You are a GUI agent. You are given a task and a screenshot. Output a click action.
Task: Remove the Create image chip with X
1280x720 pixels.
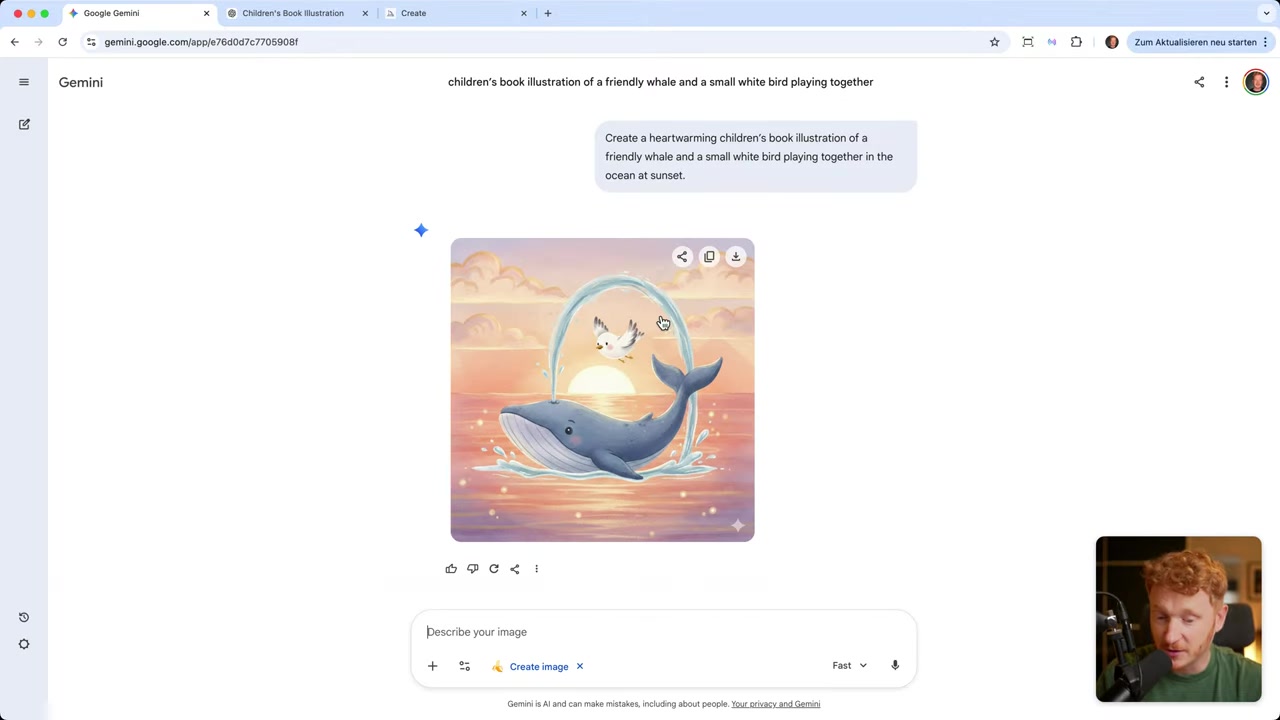tap(579, 666)
